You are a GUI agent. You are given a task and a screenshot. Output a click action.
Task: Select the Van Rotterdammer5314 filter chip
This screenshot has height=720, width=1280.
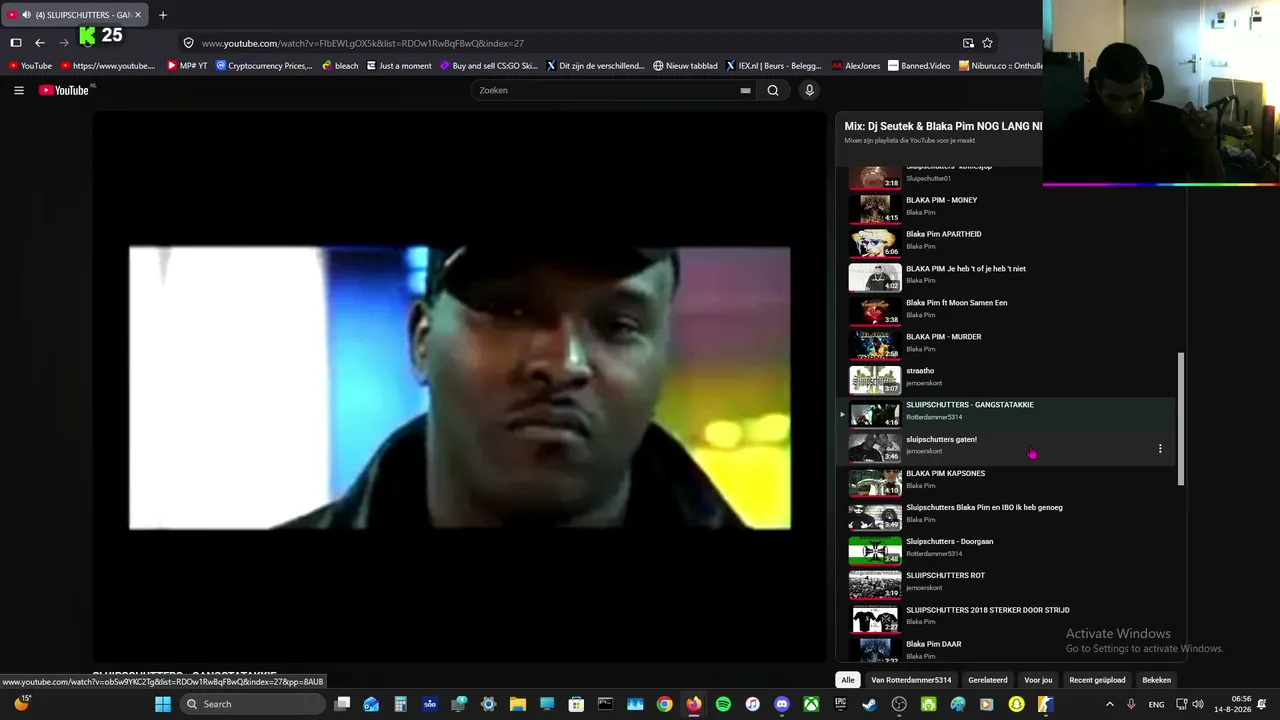(x=911, y=680)
